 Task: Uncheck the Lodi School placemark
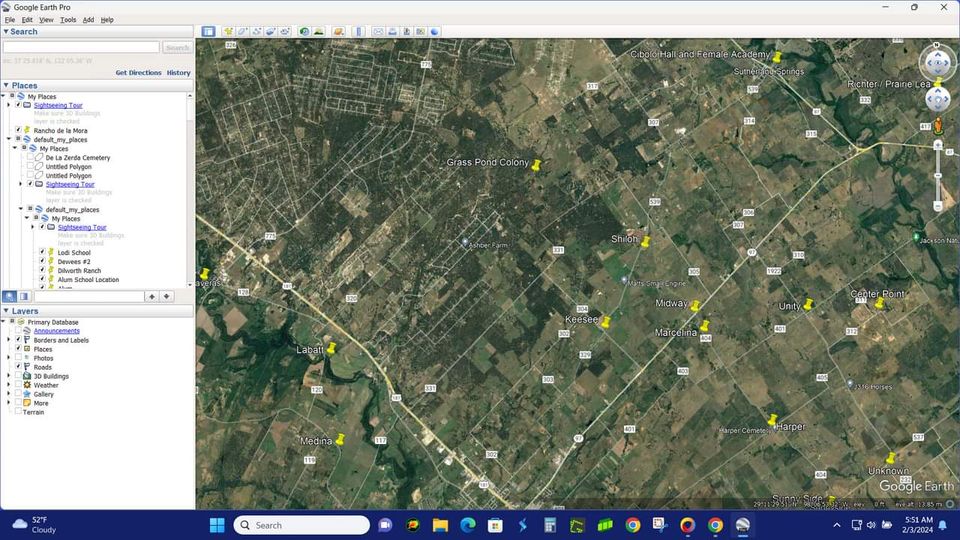pyautogui.click(x=42, y=252)
